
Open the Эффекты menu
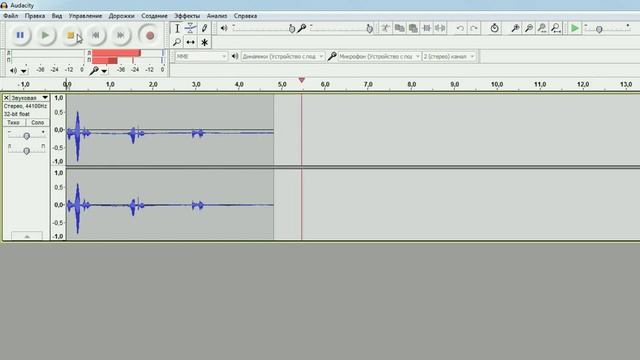click(187, 16)
